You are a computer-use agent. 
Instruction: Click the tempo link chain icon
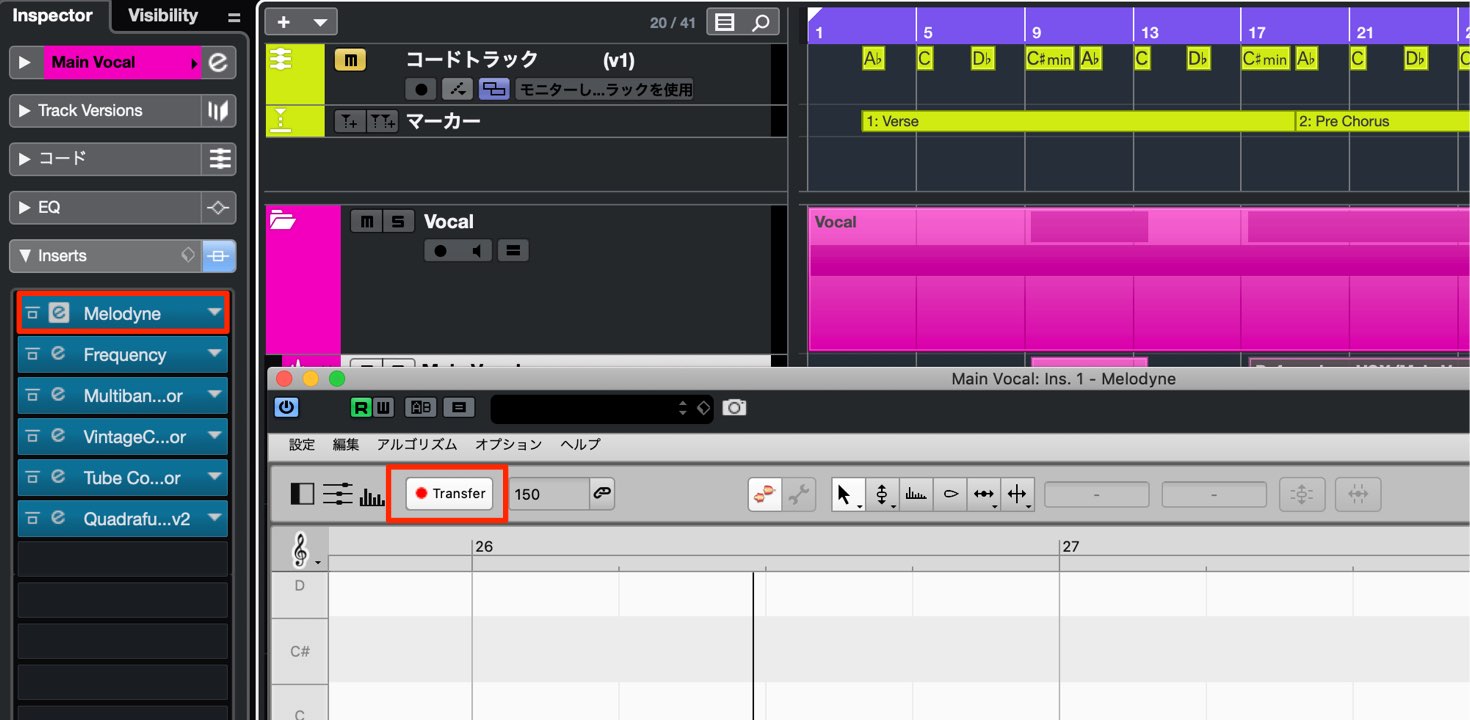click(x=602, y=493)
